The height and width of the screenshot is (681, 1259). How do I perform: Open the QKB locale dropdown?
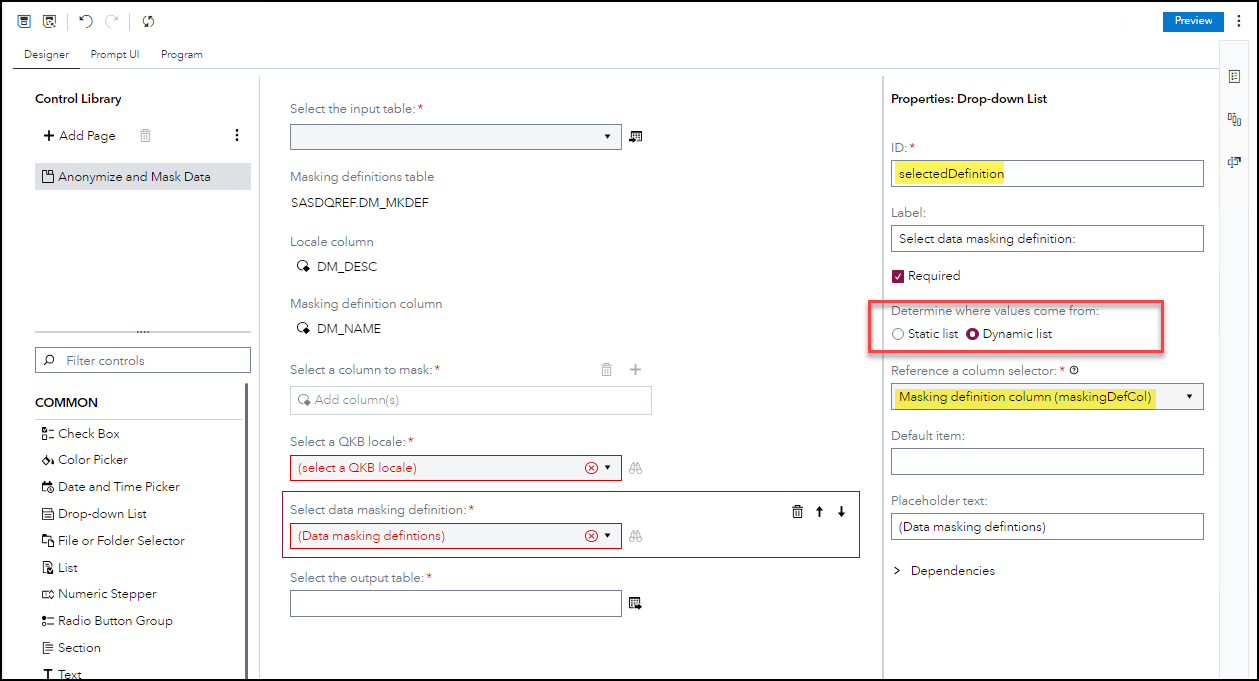(x=607, y=468)
